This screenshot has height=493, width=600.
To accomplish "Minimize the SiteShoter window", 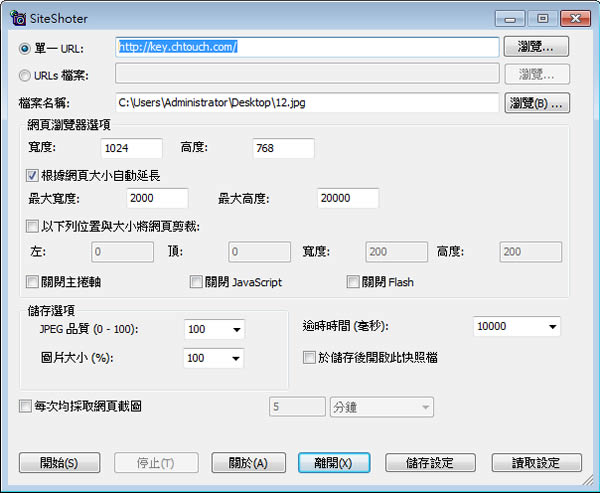I will click(x=510, y=18).
